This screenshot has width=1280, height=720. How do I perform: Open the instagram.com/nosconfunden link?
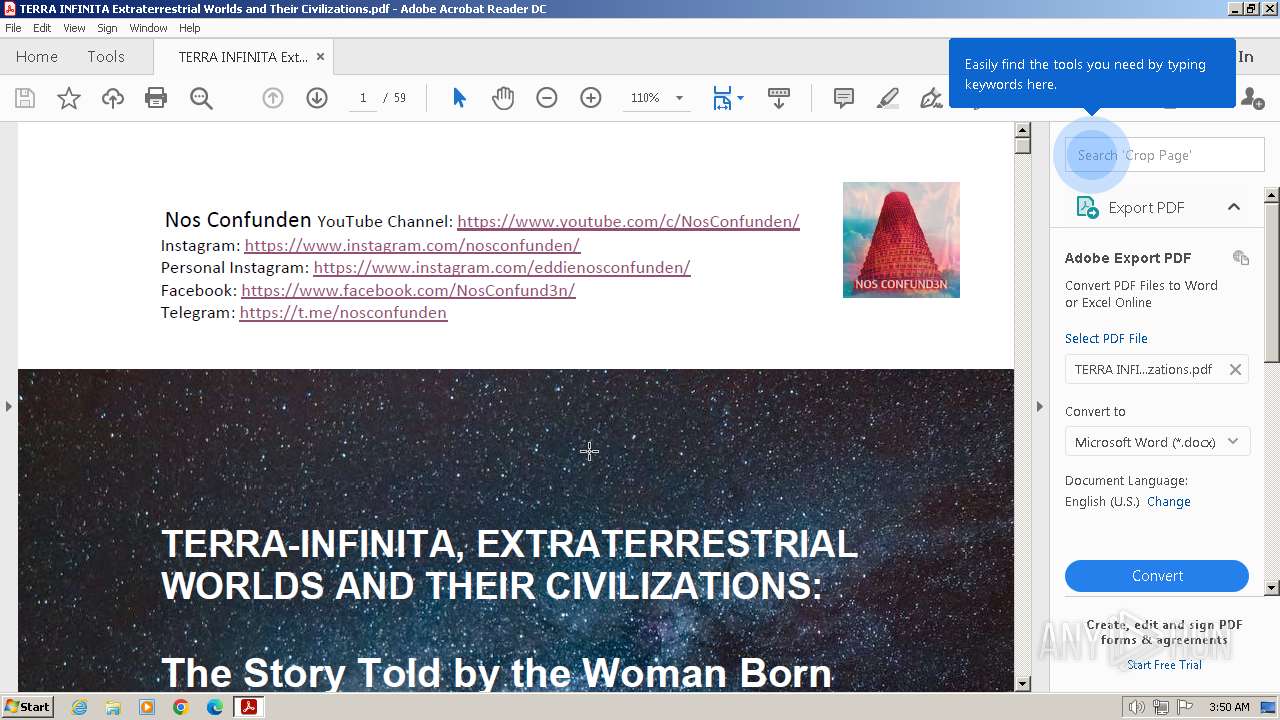coord(412,245)
